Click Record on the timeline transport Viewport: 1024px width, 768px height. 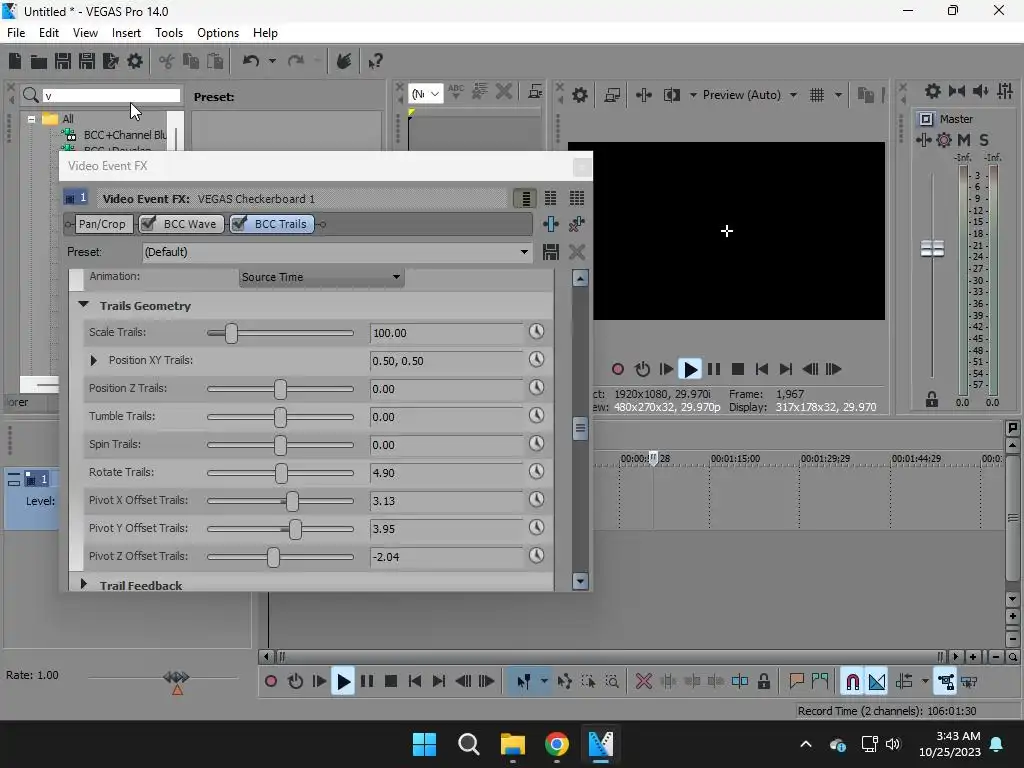pos(270,682)
